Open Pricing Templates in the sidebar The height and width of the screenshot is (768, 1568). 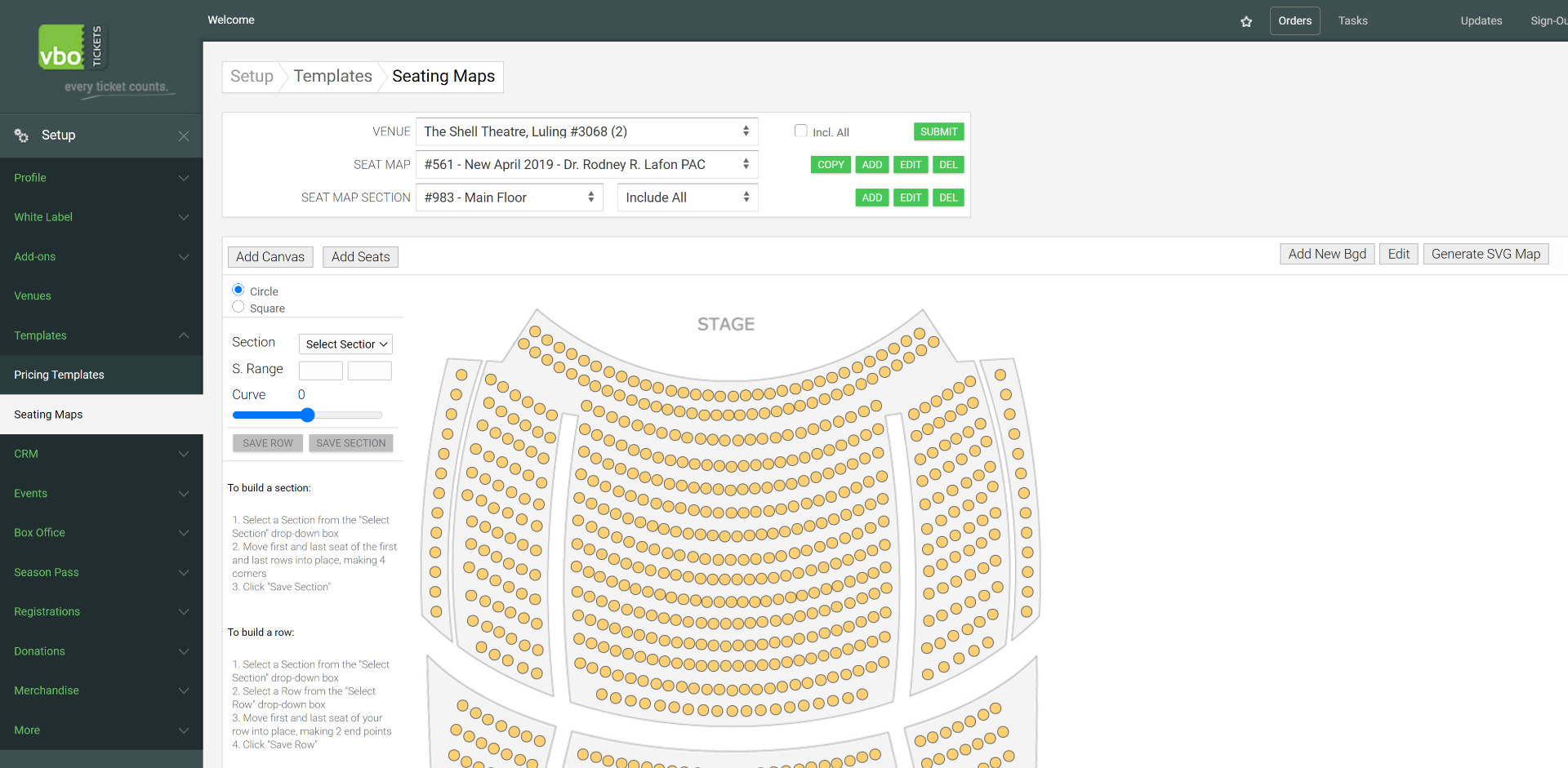59,375
